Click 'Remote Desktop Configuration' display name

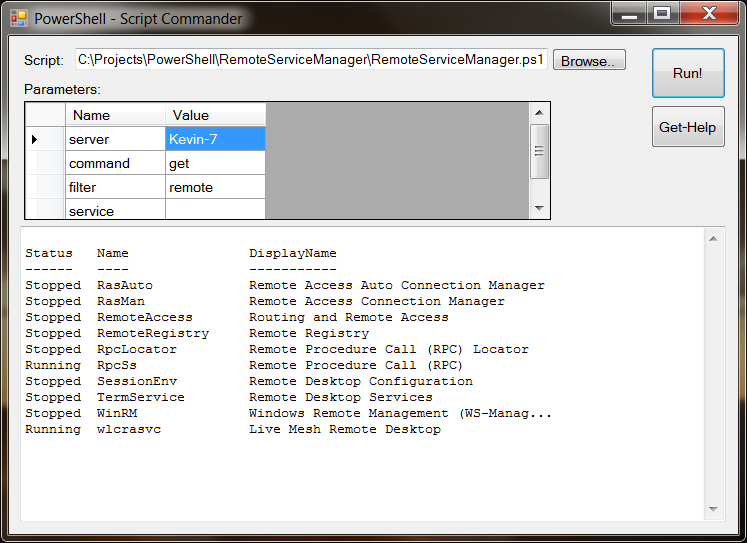click(361, 381)
